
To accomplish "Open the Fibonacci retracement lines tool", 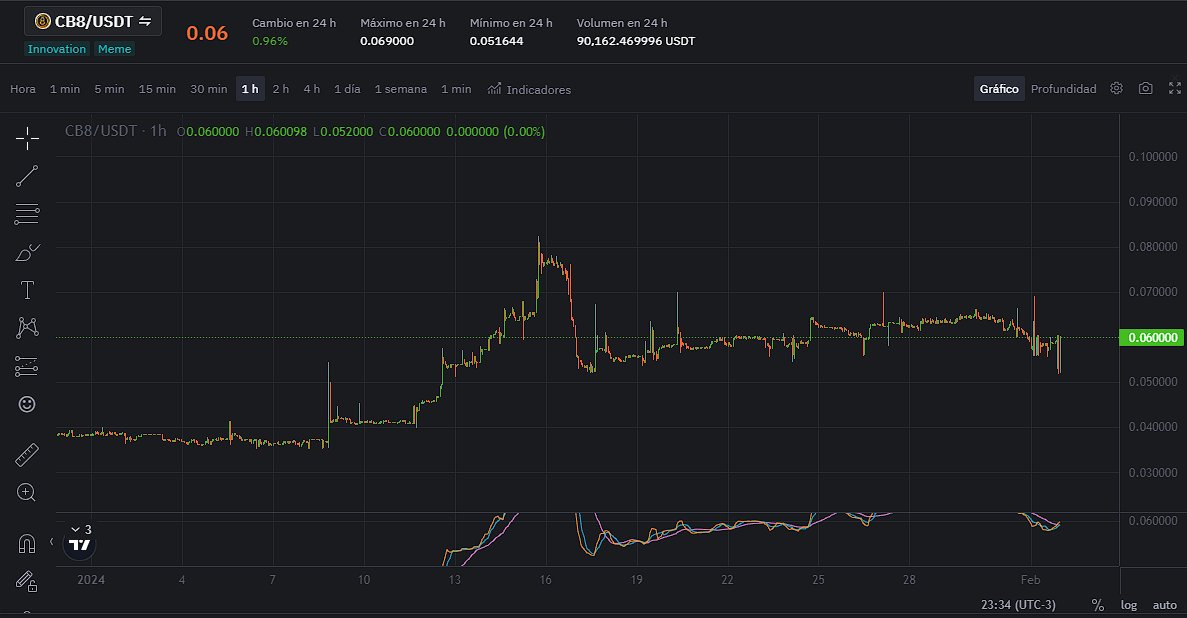I will point(27,214).
